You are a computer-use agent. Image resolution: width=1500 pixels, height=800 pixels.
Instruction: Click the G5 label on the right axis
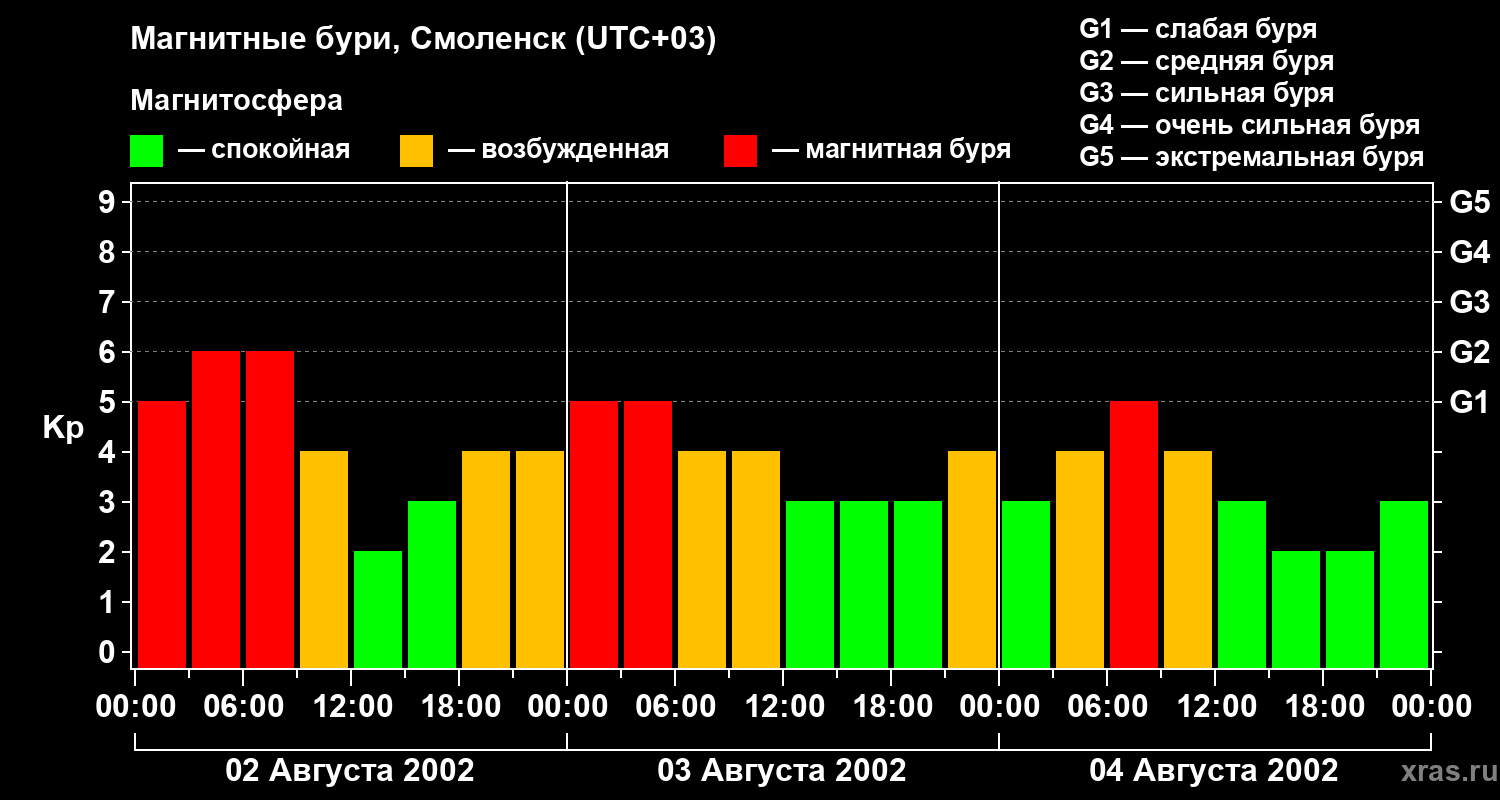click(x=1469, y=202)
